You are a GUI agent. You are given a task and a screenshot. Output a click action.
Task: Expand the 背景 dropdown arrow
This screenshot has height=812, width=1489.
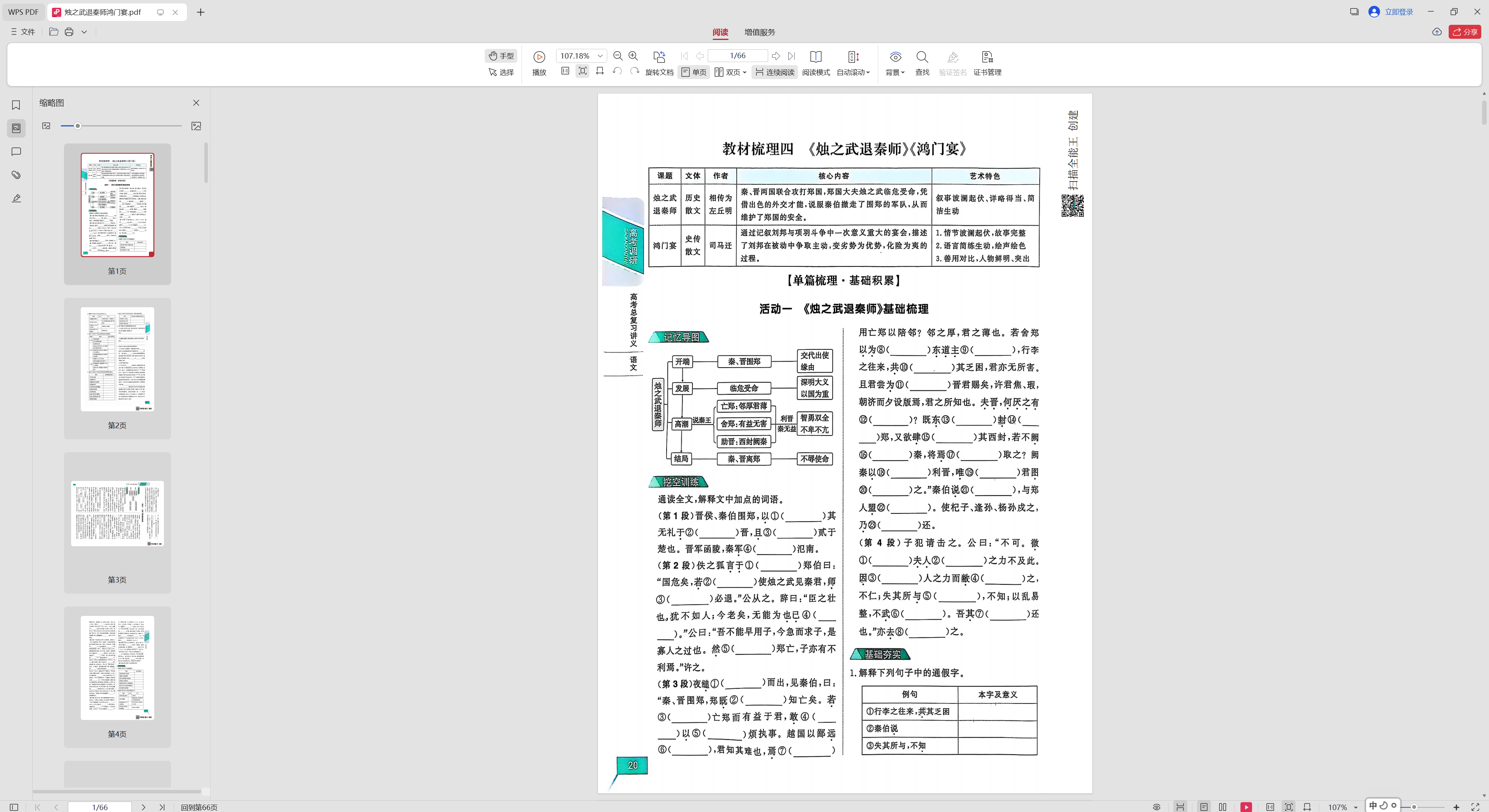[x=902, y=72]
